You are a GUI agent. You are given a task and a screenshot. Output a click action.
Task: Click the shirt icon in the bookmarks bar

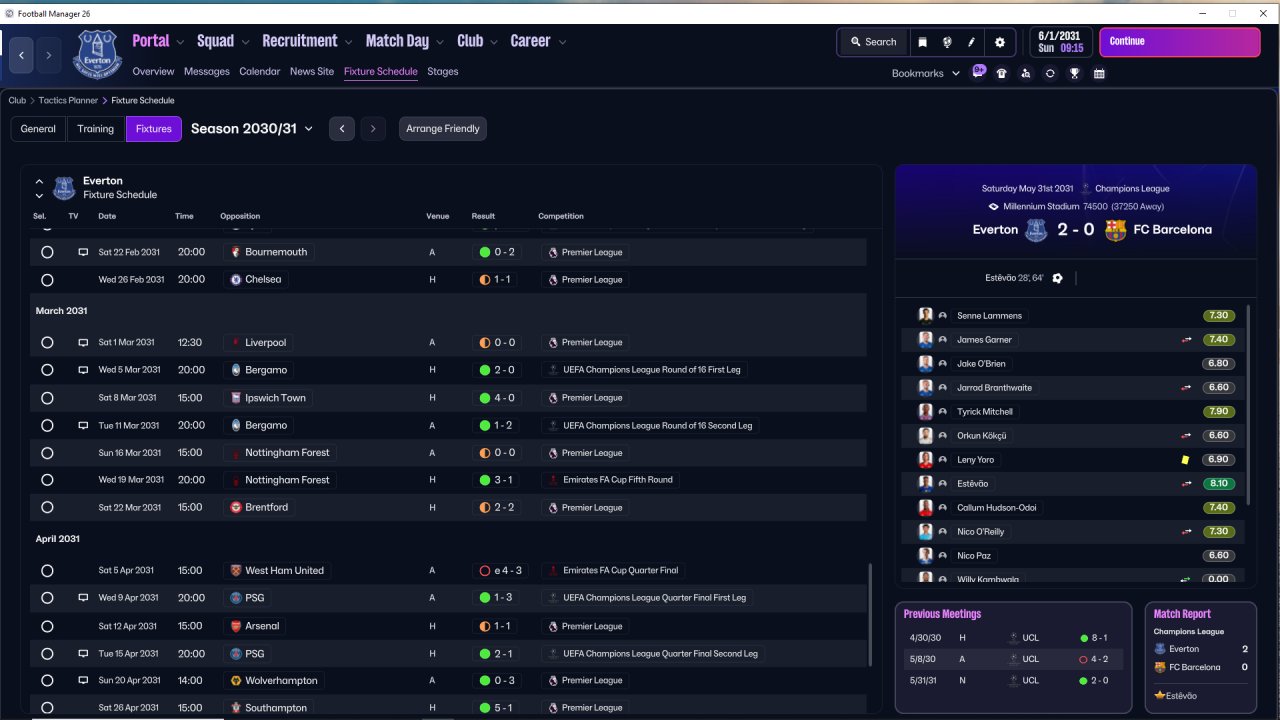(1002, 73)
